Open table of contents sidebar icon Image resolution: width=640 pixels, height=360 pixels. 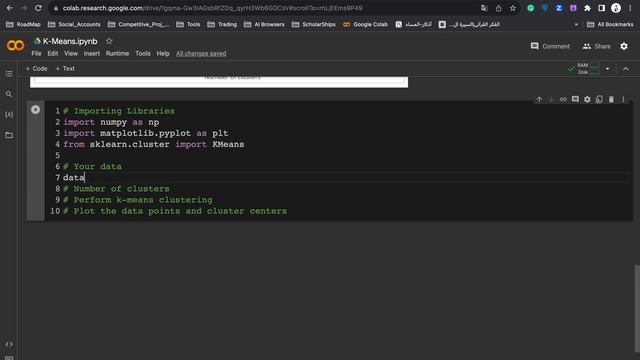tap(9, 74)
